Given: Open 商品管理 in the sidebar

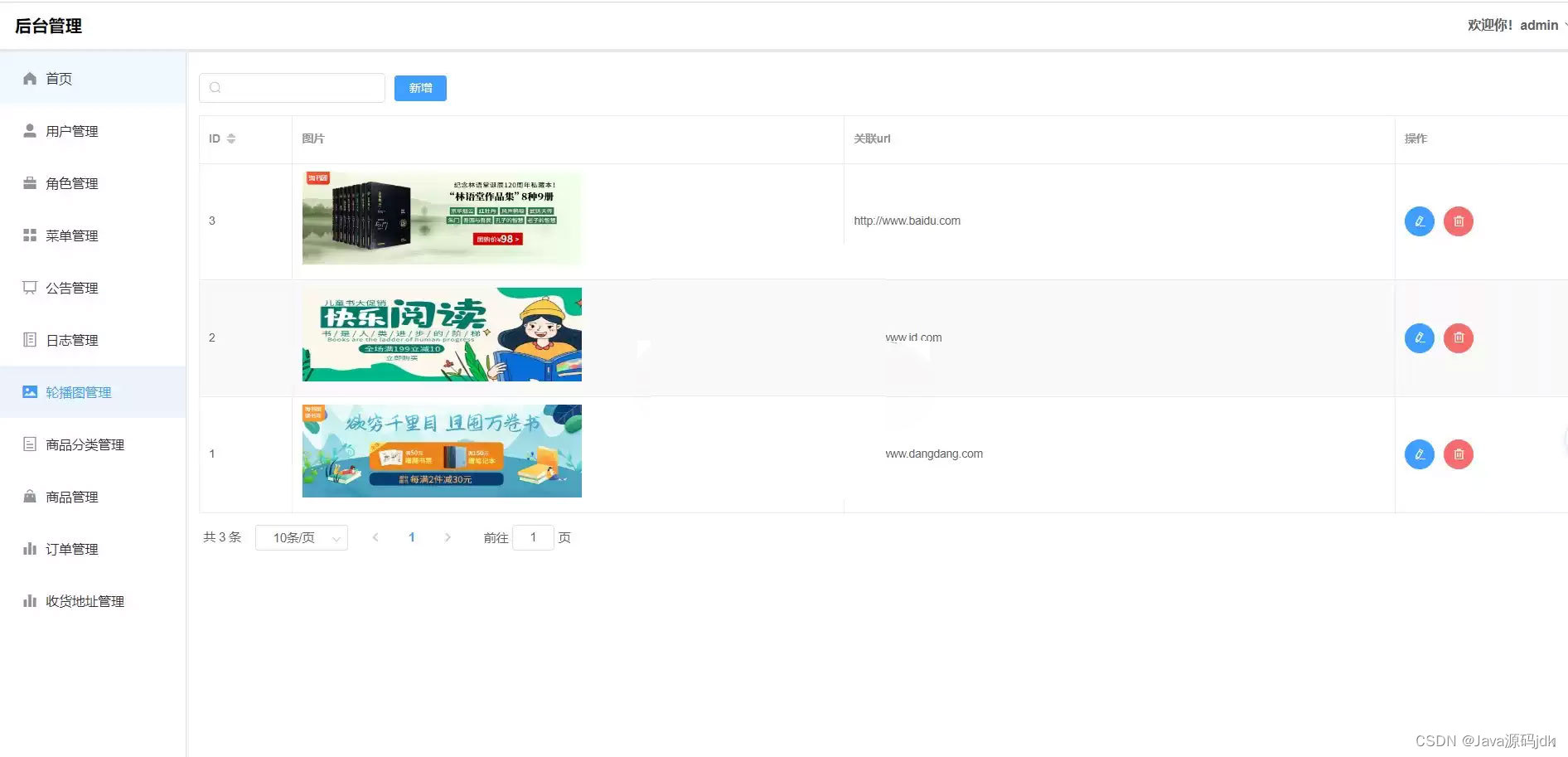Looking at the screenshot, I should click(93, 497).
